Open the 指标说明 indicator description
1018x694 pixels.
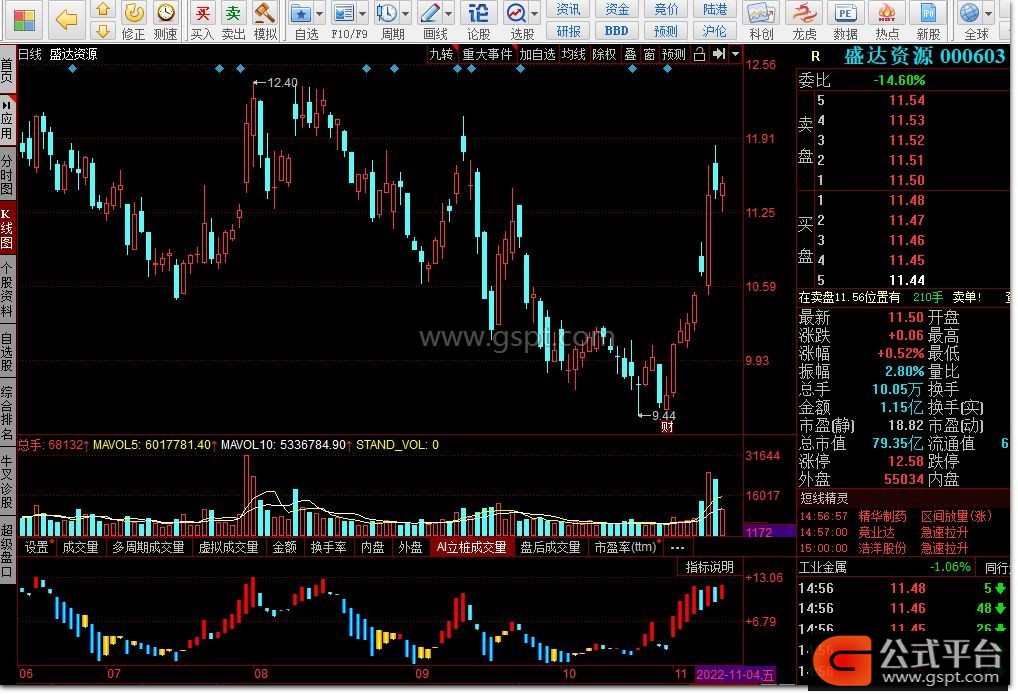coord(710,567)
